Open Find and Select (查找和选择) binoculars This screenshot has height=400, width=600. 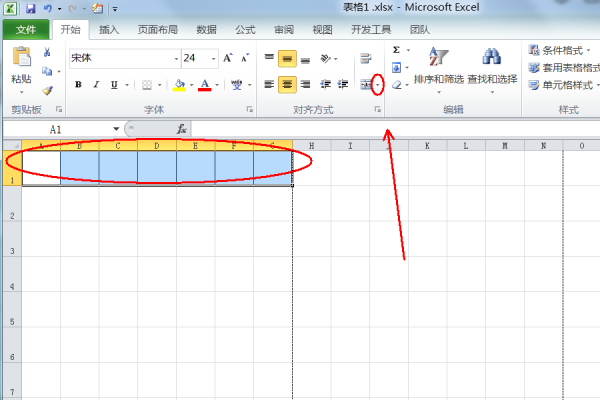[492, 65]
